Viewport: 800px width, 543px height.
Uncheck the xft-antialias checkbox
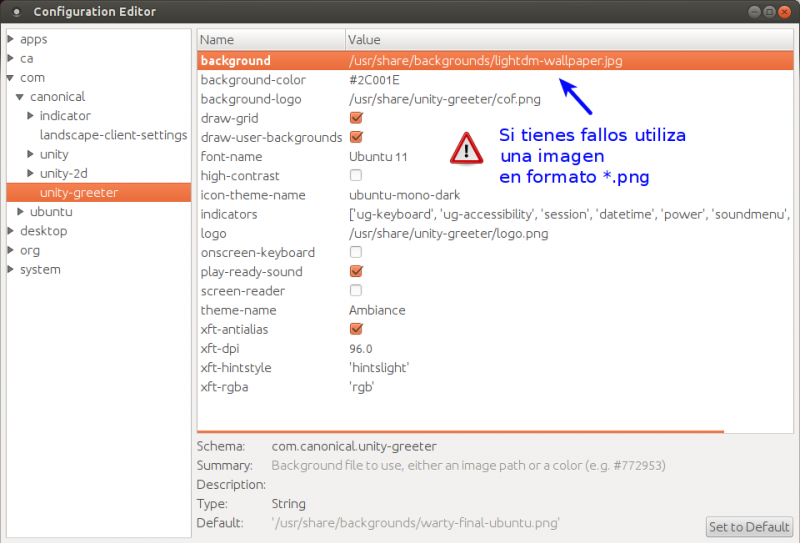356,329
